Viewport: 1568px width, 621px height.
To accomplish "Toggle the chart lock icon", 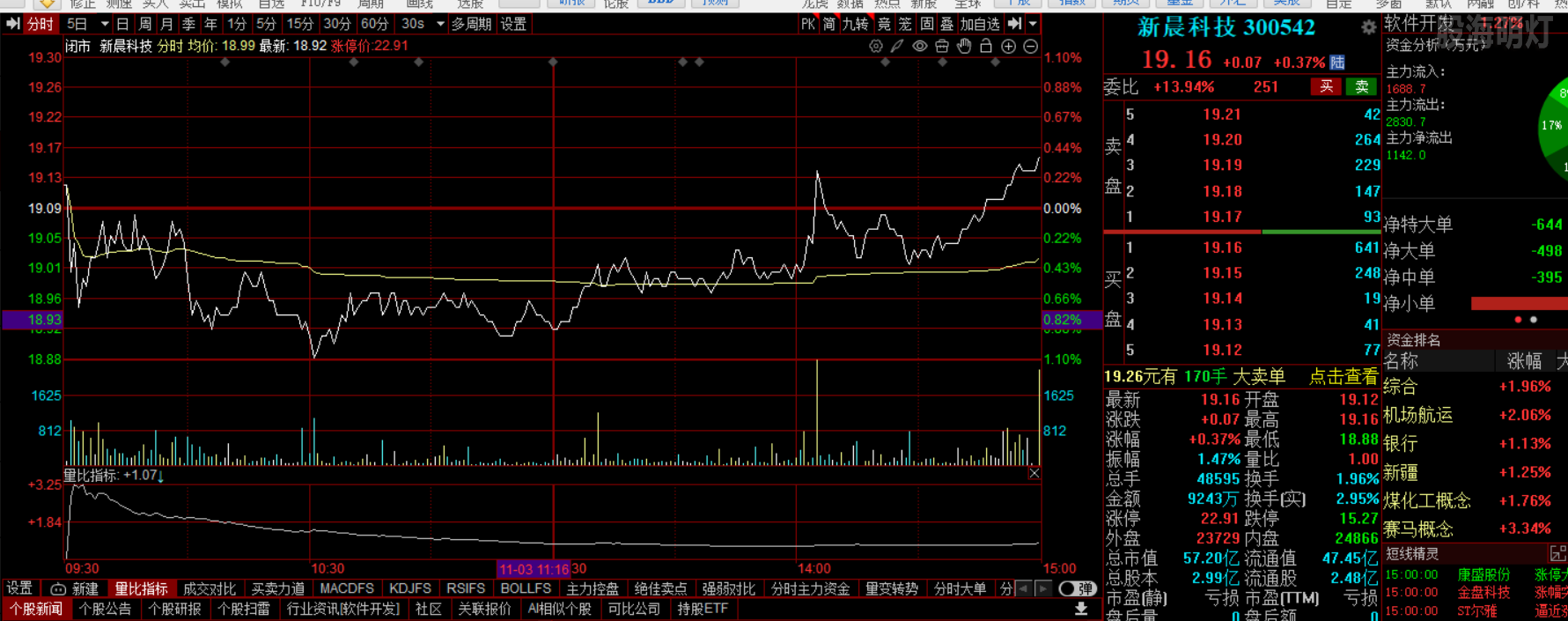I will (986, 46).
